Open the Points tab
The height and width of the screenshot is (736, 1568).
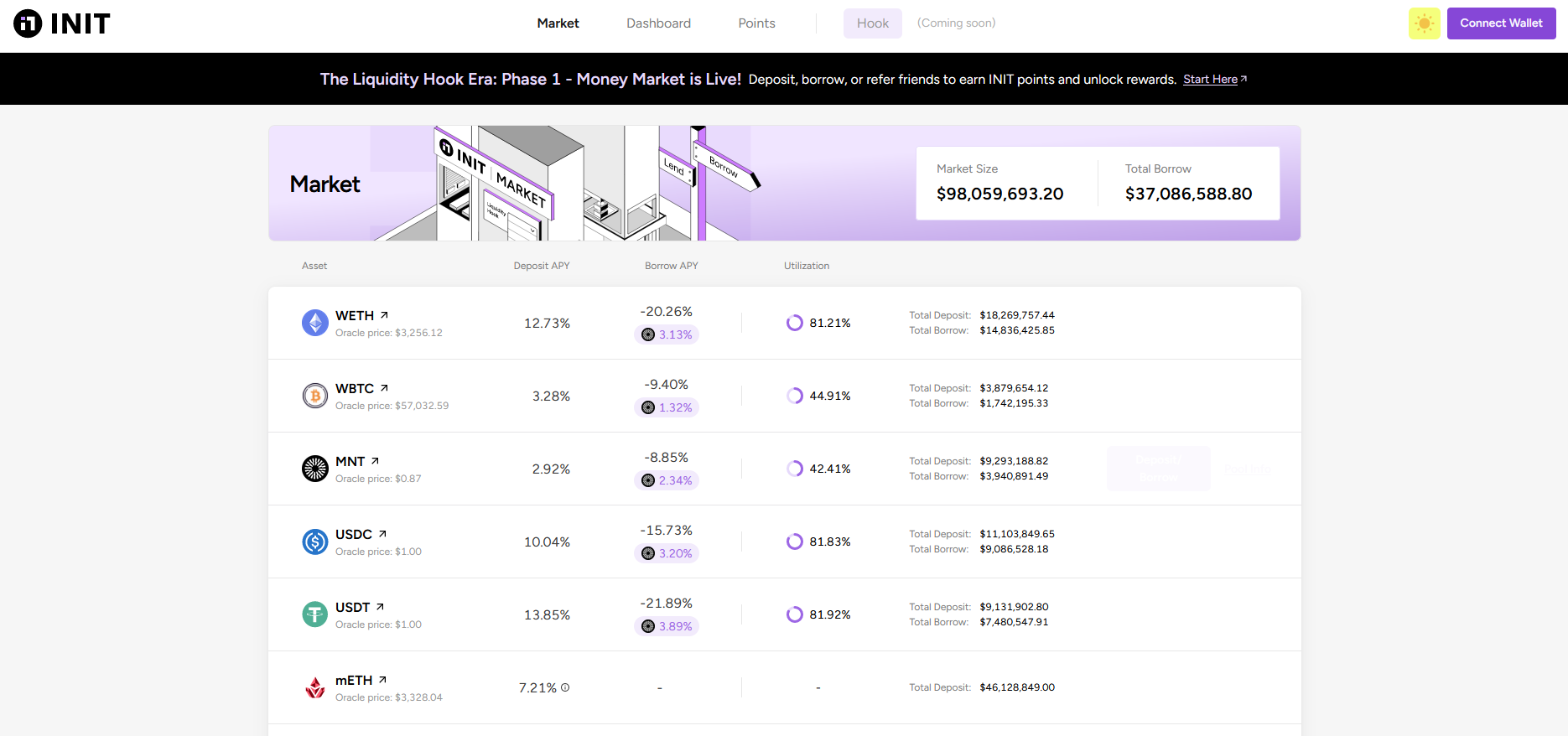pyautogui.click(x=756, y=23)
